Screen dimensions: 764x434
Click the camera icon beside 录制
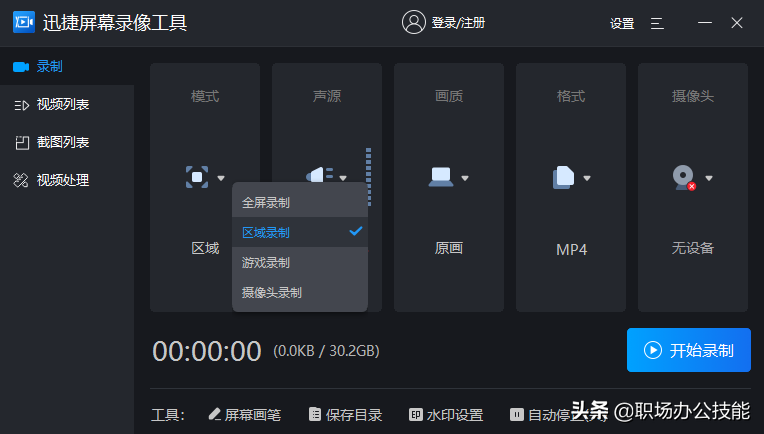[x=21, y=67]
